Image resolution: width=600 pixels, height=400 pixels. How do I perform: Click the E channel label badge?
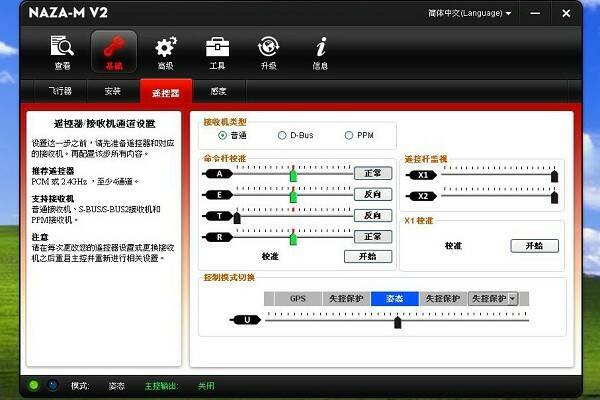[x=218, y=195]
